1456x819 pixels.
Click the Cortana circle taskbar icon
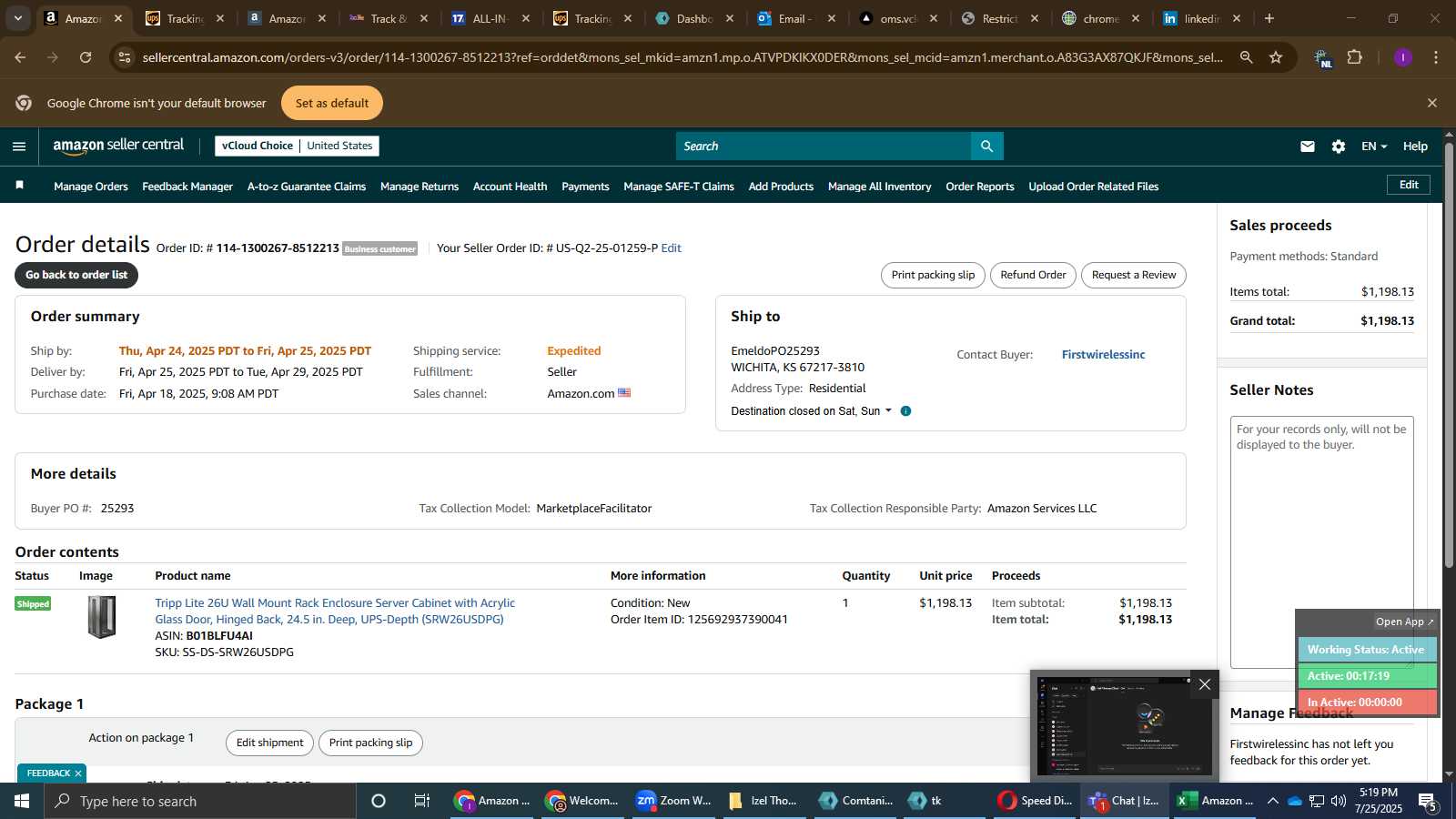coord(379,801)
